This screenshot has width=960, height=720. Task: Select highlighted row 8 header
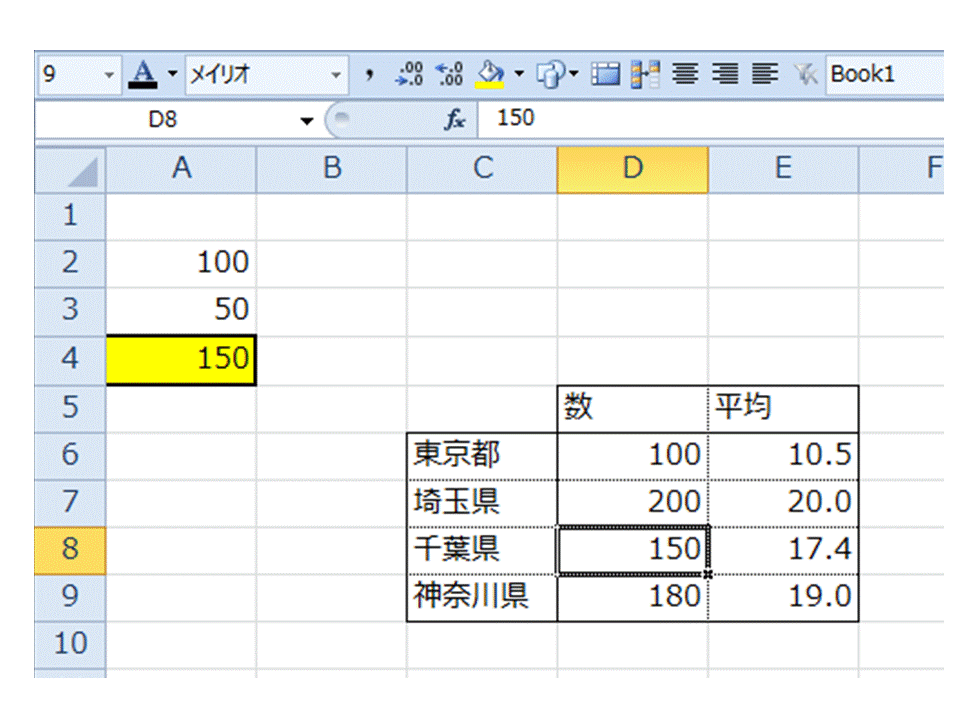click(70, 550)
